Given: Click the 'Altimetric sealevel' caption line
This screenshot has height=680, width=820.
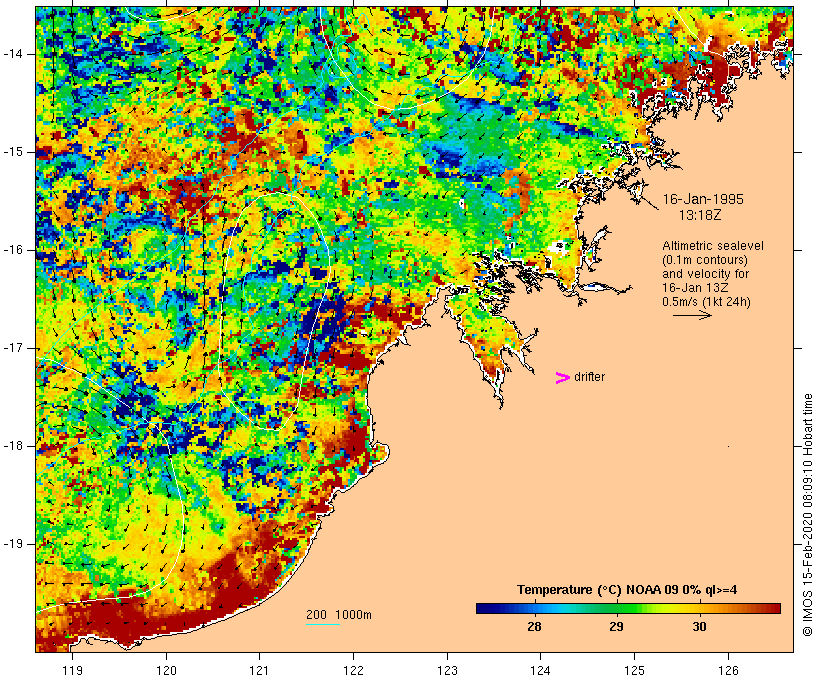Looking at the screenshot, I should (x=713, y=246).
